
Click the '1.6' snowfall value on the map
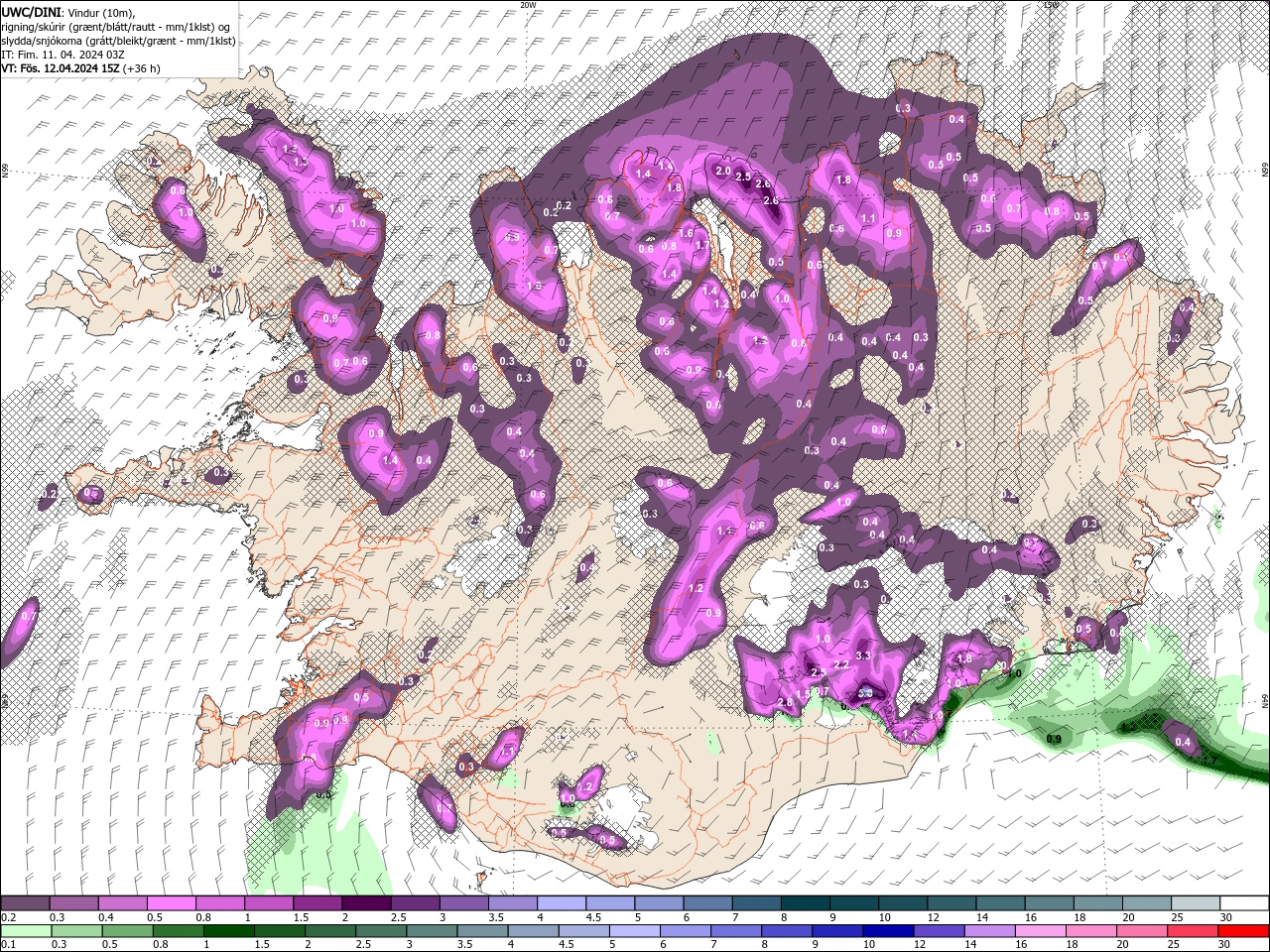[687, 234]
